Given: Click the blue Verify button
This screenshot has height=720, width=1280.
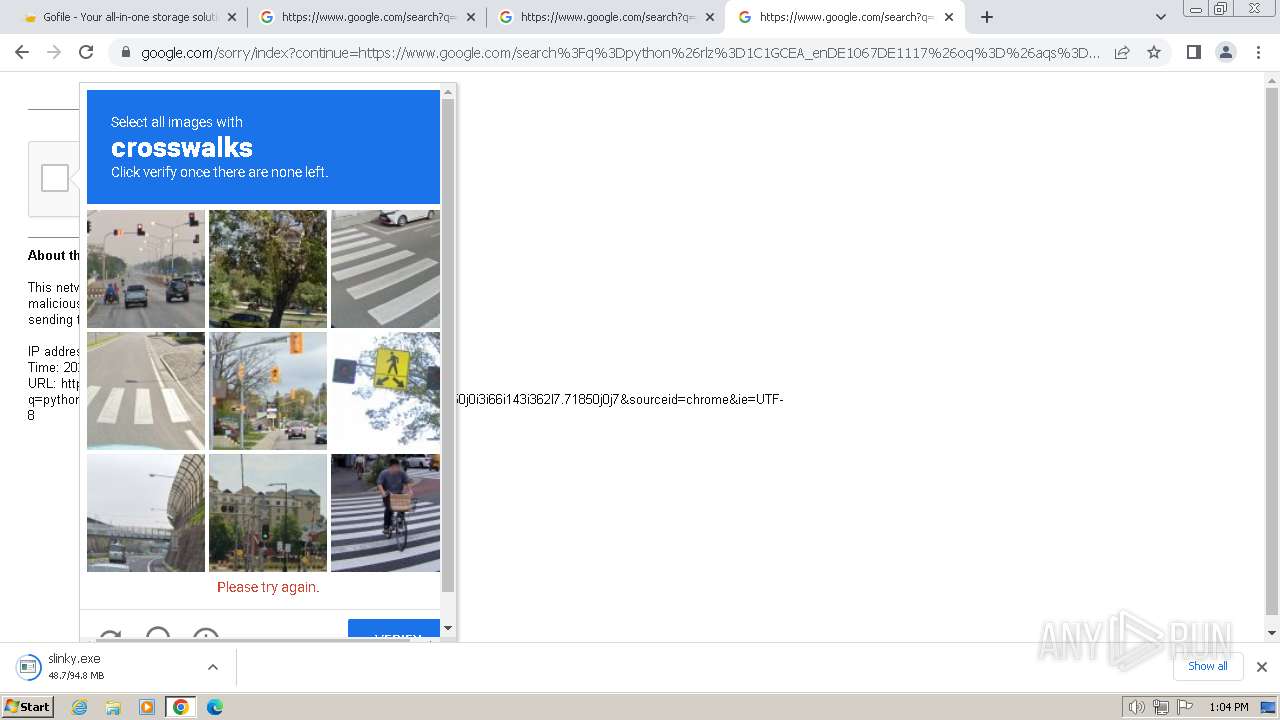Looking at the screenshot, I should [x=394, y=630].
